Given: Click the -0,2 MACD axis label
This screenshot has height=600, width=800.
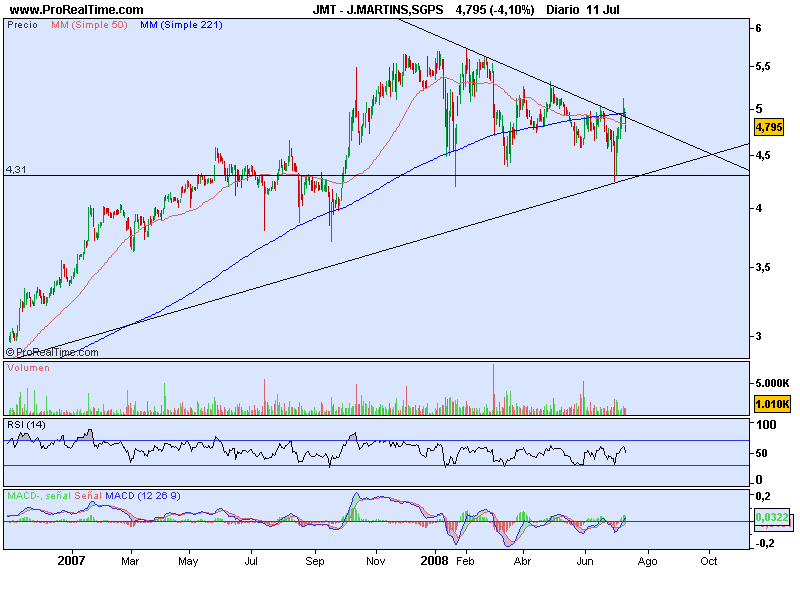Looking at the screenshot, I should pyautogui.click(x=763, y=544).
